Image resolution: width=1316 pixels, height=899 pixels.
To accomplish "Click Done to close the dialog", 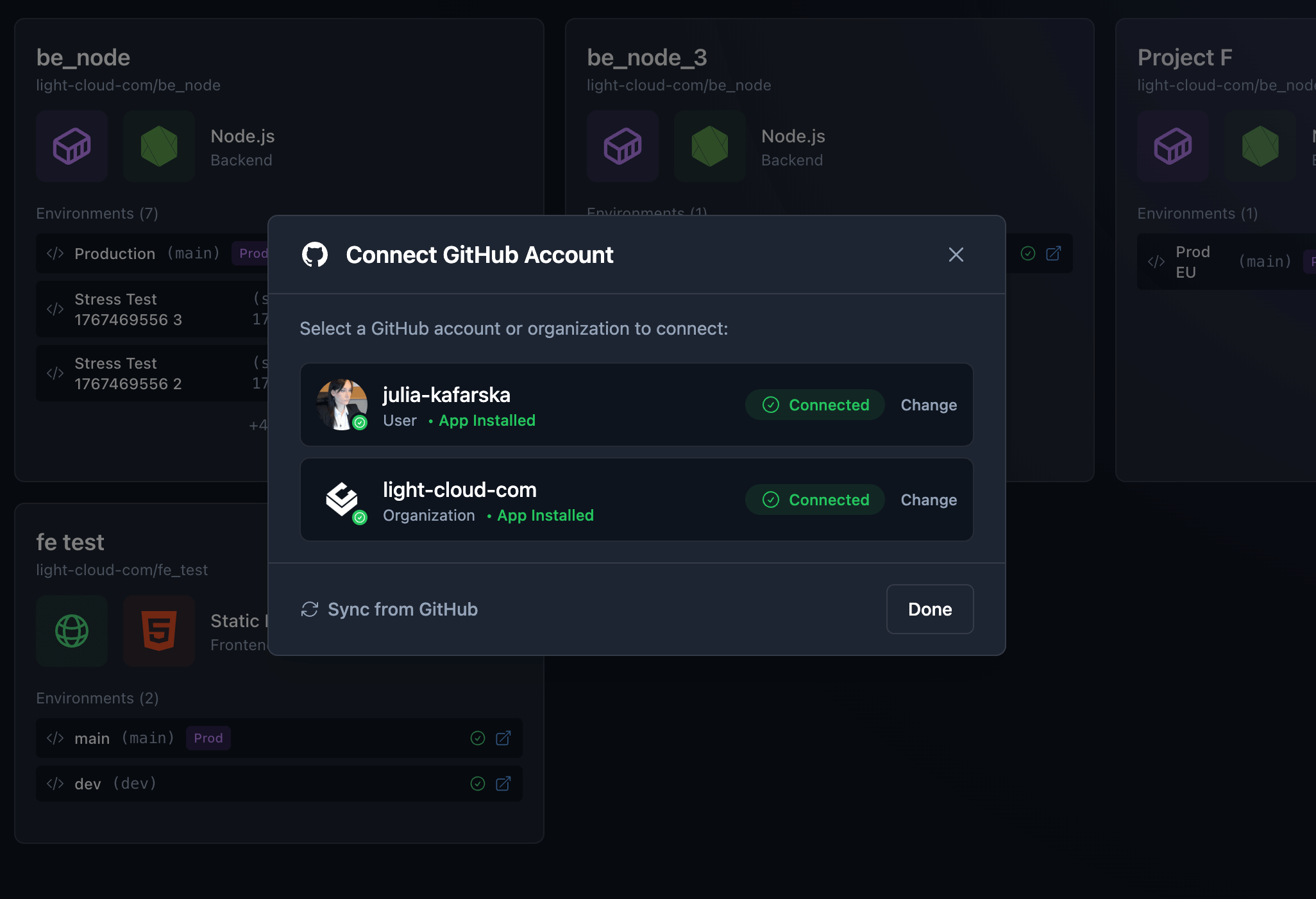I will coord(929,609).
